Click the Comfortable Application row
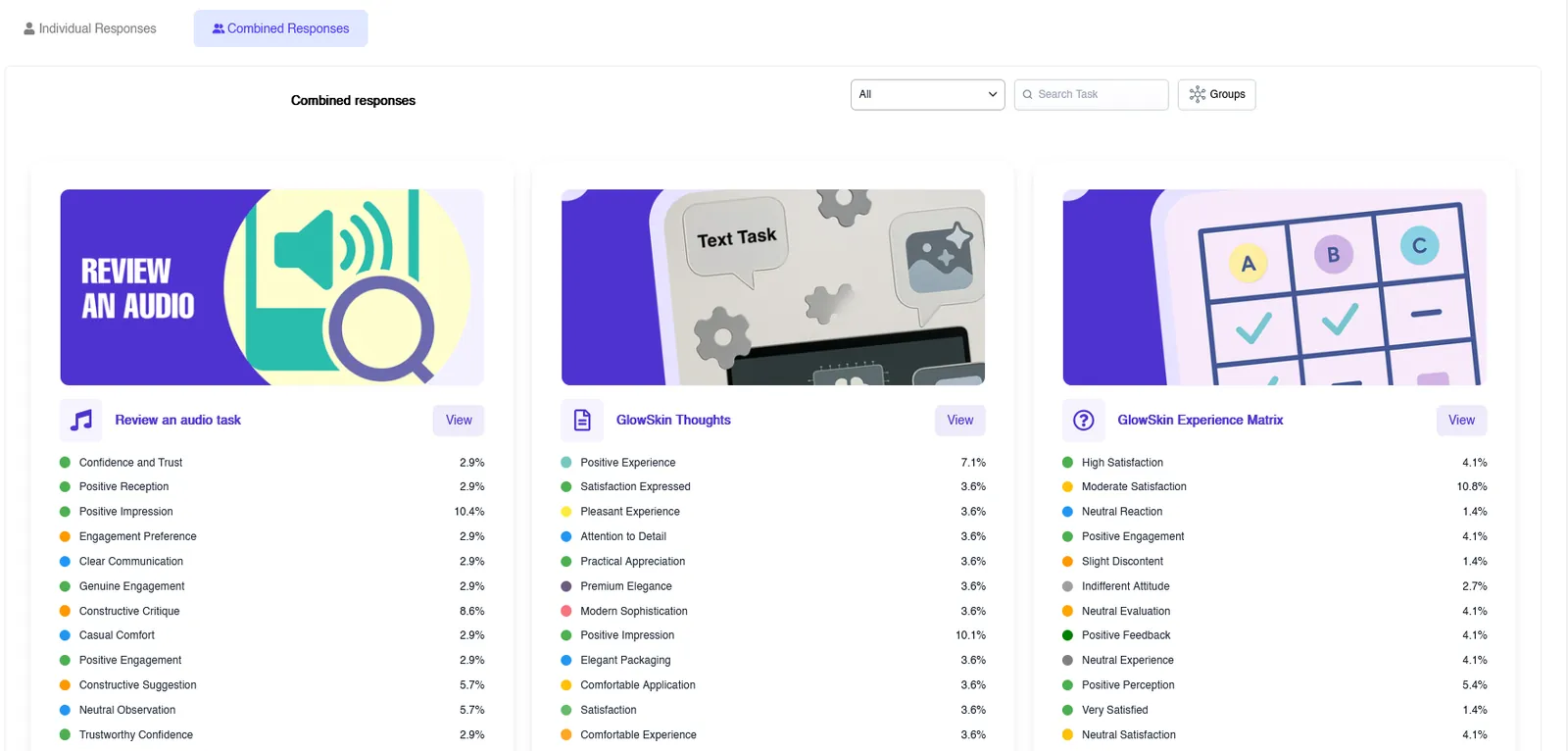 [773, 685]
